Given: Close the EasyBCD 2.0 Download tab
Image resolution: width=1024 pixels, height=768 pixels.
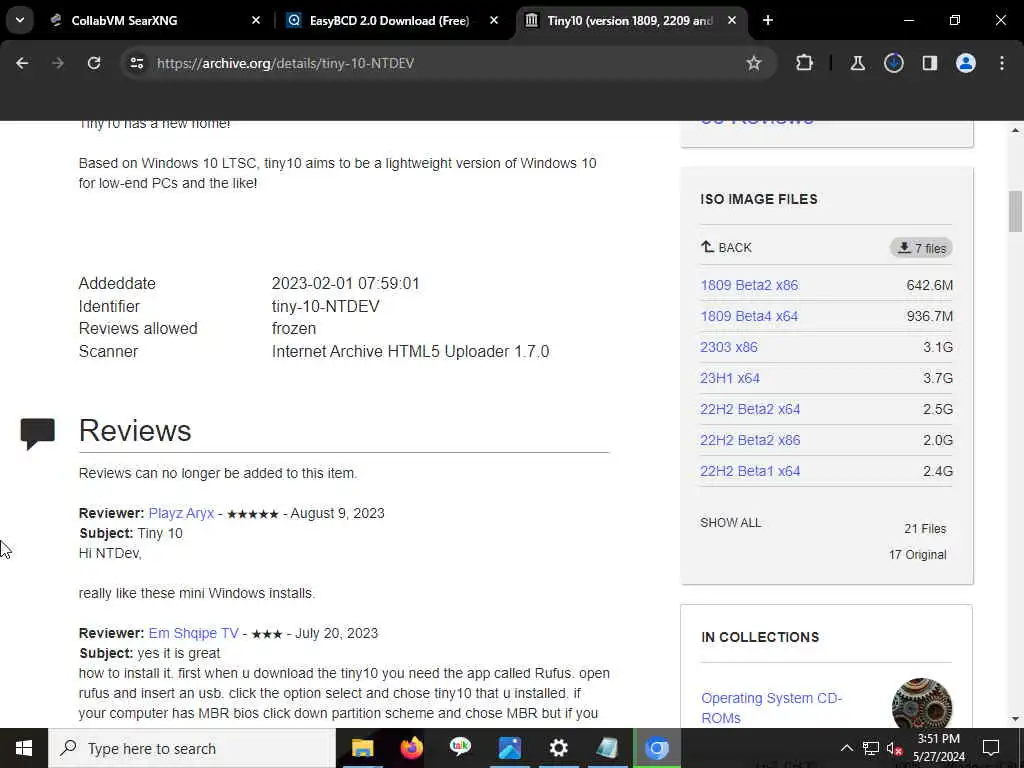Looking at the screenshot, I should tap(494, 20).
